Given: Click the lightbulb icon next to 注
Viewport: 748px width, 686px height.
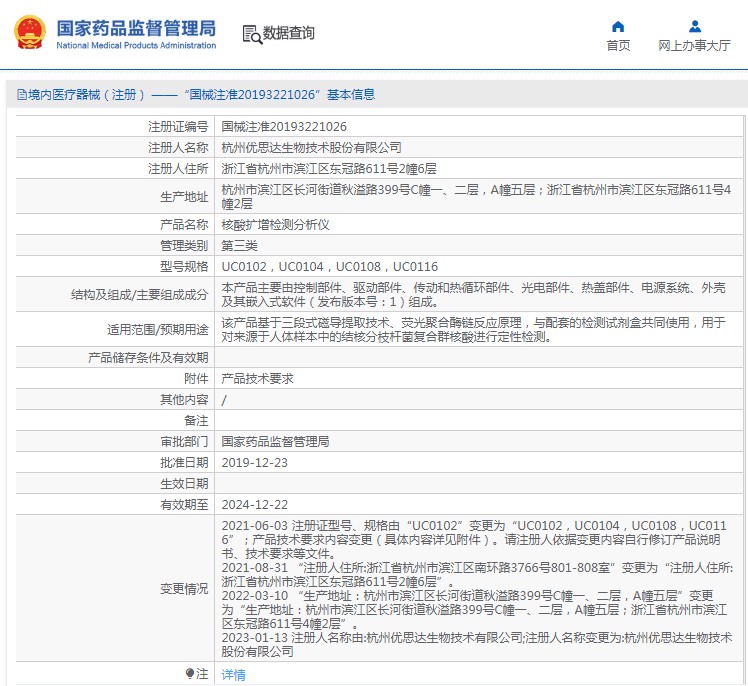Looking at the screenshot, I should [x=190, y=674].
